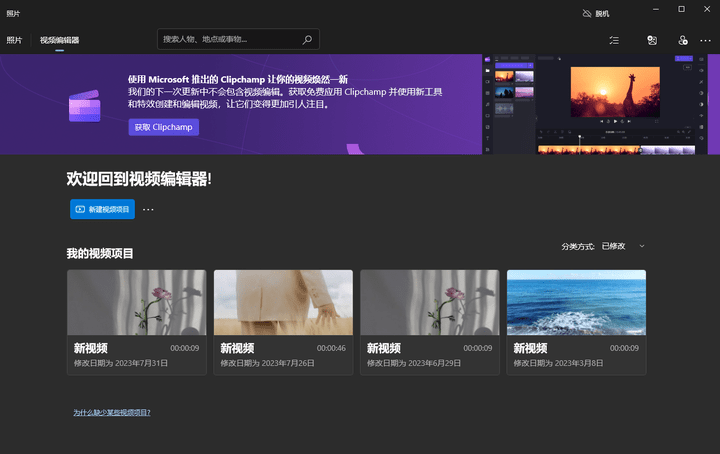Open the 视频编辑器 tab
The image size is (720, 454).
[x=59, y=40]
